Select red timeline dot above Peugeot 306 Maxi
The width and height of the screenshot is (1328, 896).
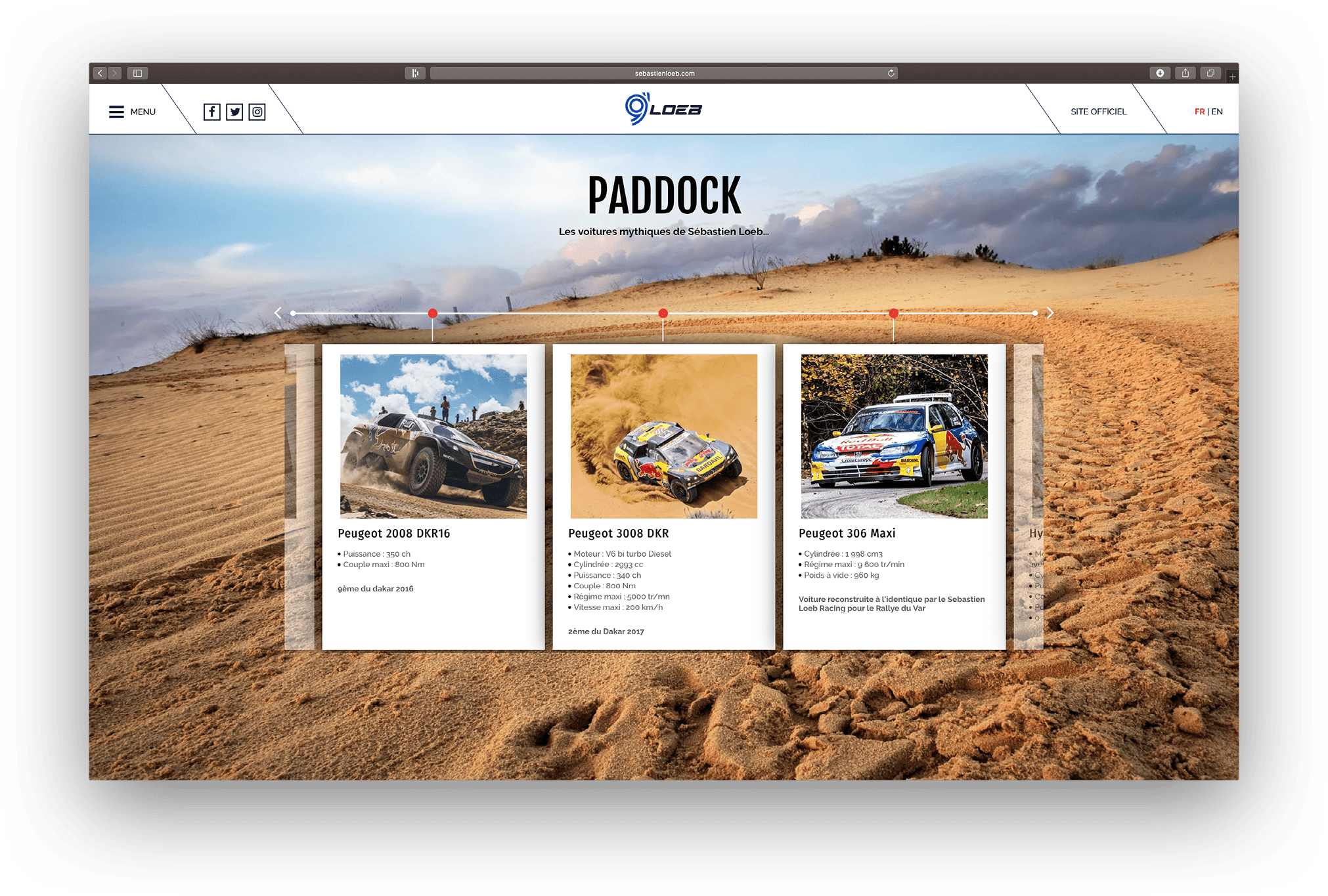pyautogui.click(x=894, y=313)
